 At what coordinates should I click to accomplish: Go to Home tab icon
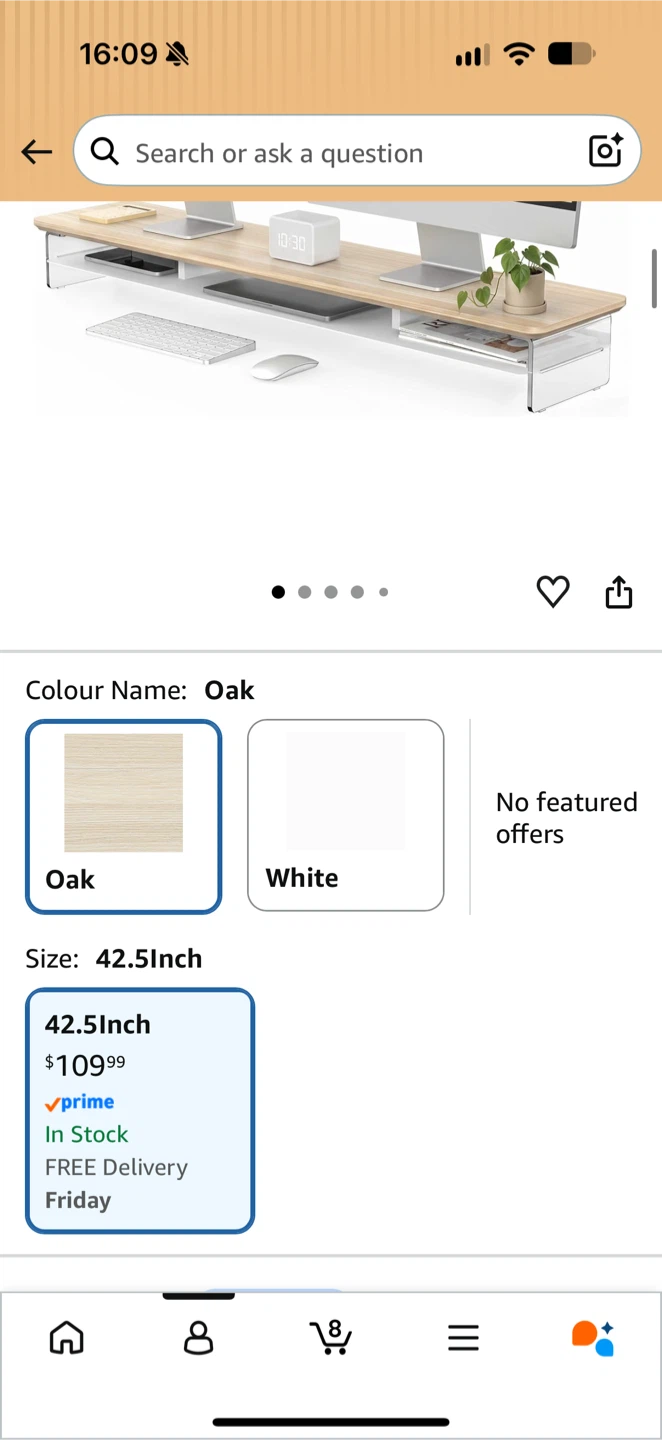tap(67, 1337)
